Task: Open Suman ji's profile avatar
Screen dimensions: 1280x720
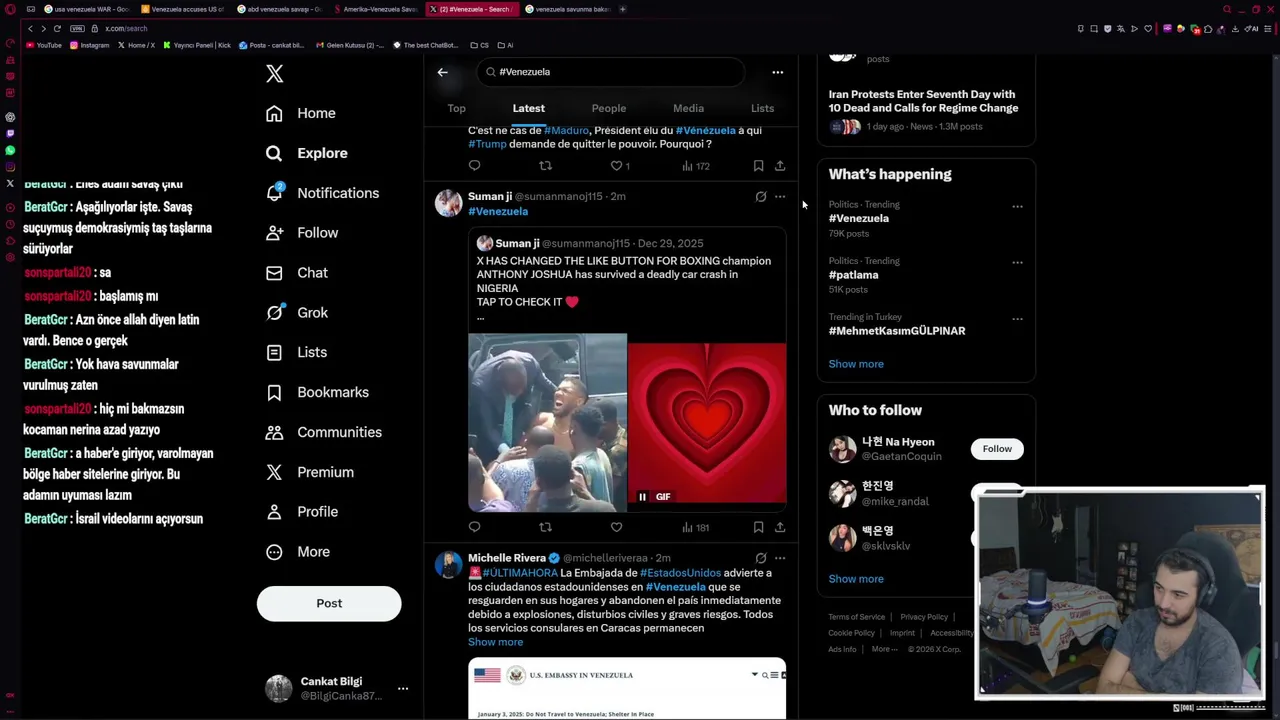Action: 449,203
